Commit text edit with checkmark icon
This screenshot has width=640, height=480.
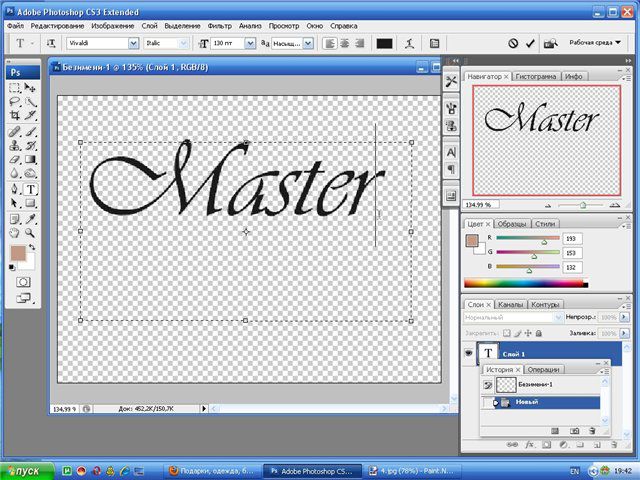click(x=530, y=44)
